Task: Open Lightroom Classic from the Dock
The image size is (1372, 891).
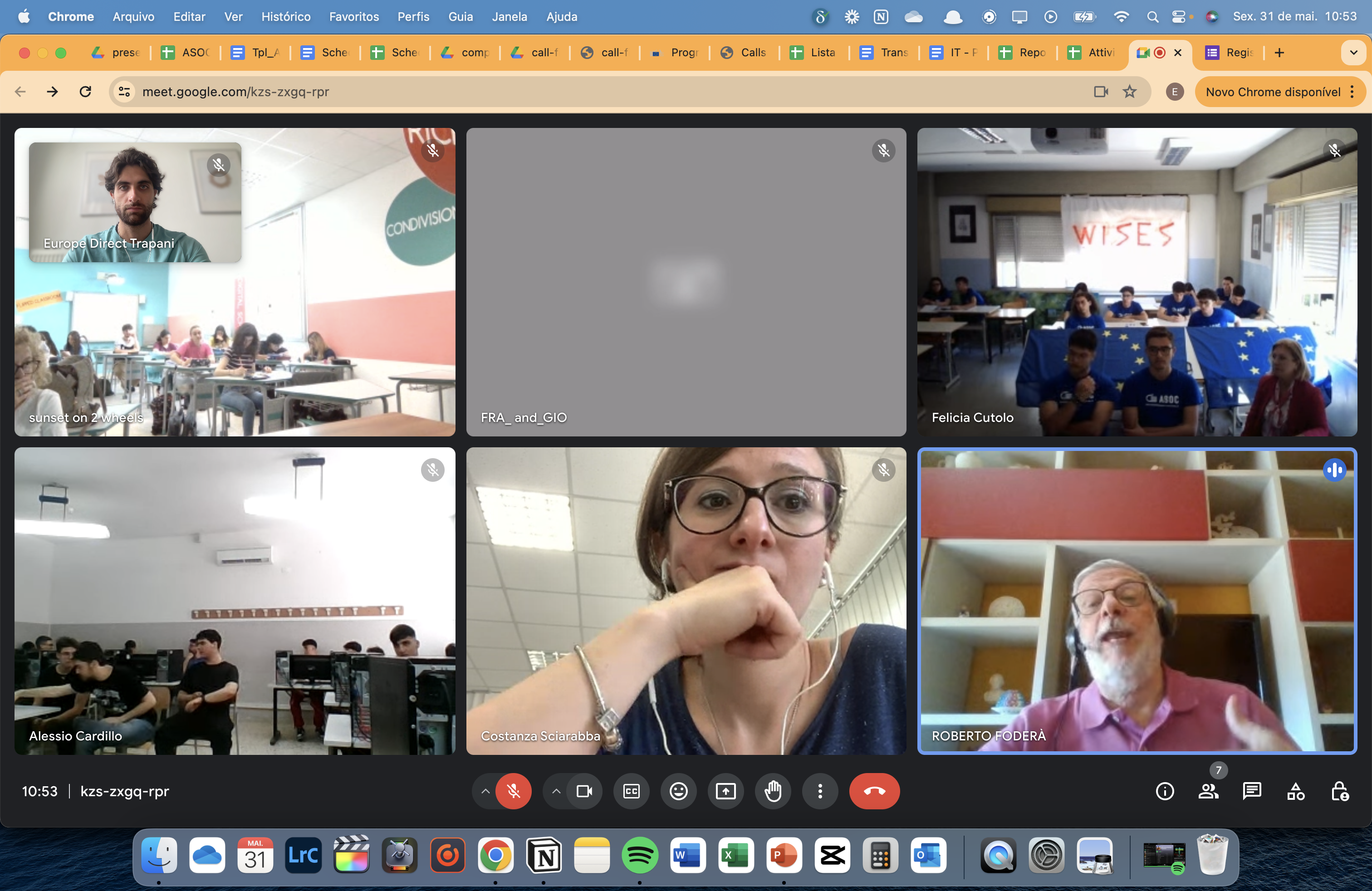Action: pyautogui.click(x=303, y=855)
